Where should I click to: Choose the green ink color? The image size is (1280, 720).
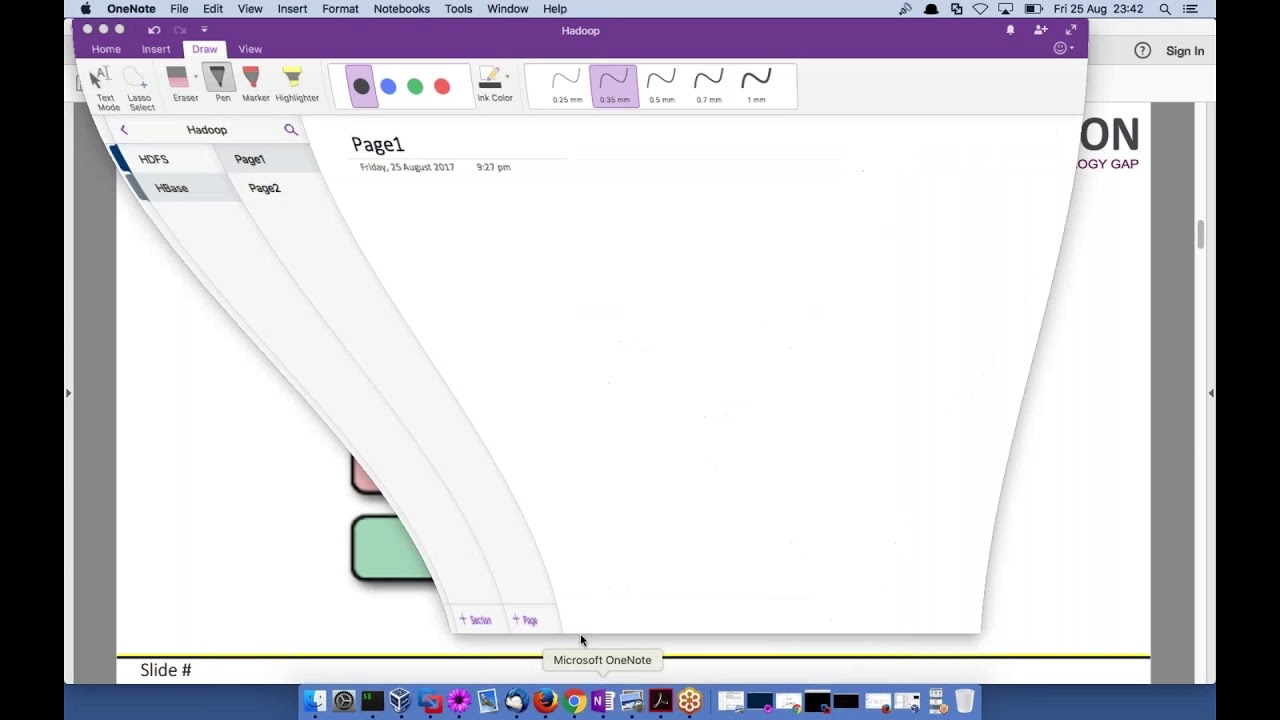click(415, 87)
